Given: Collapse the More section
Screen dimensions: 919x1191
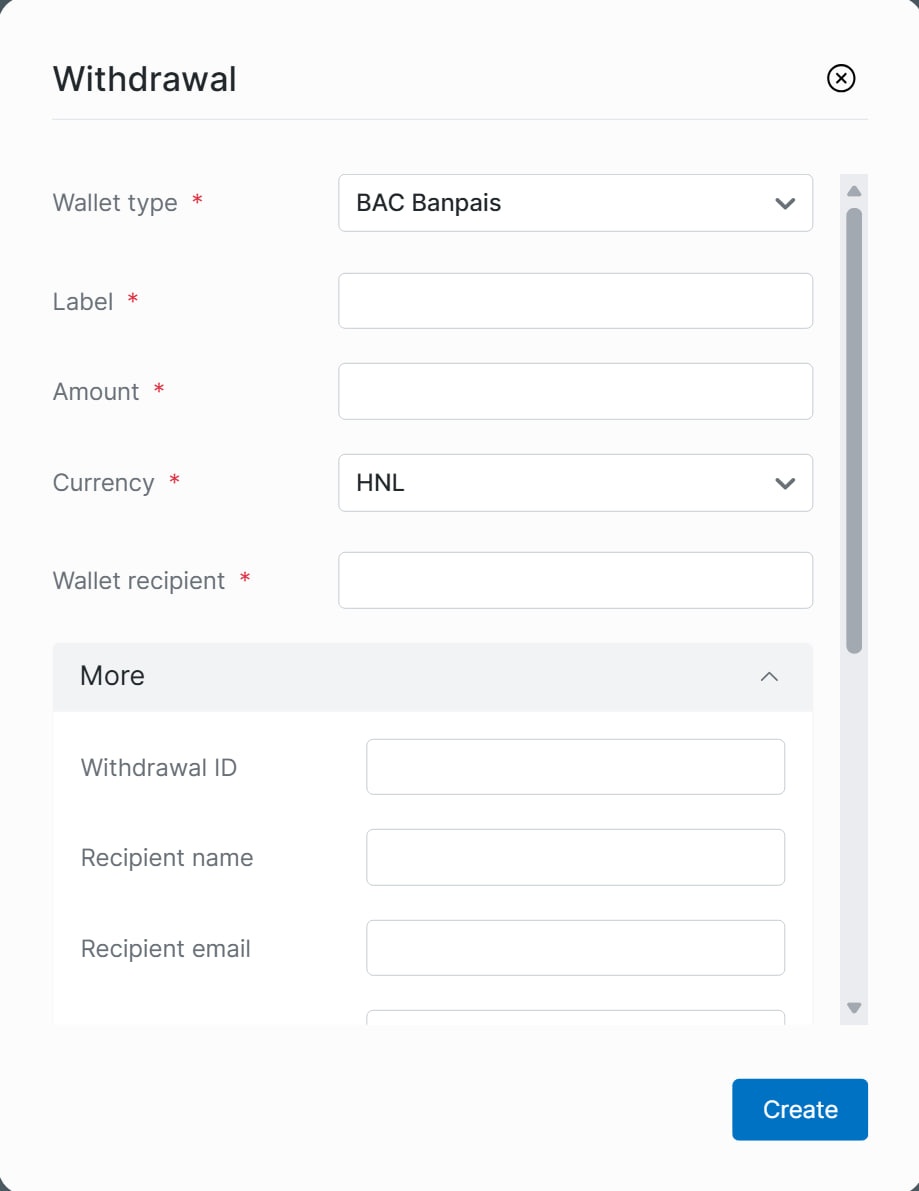Looking at the screenshot, I should click(432, 677).
